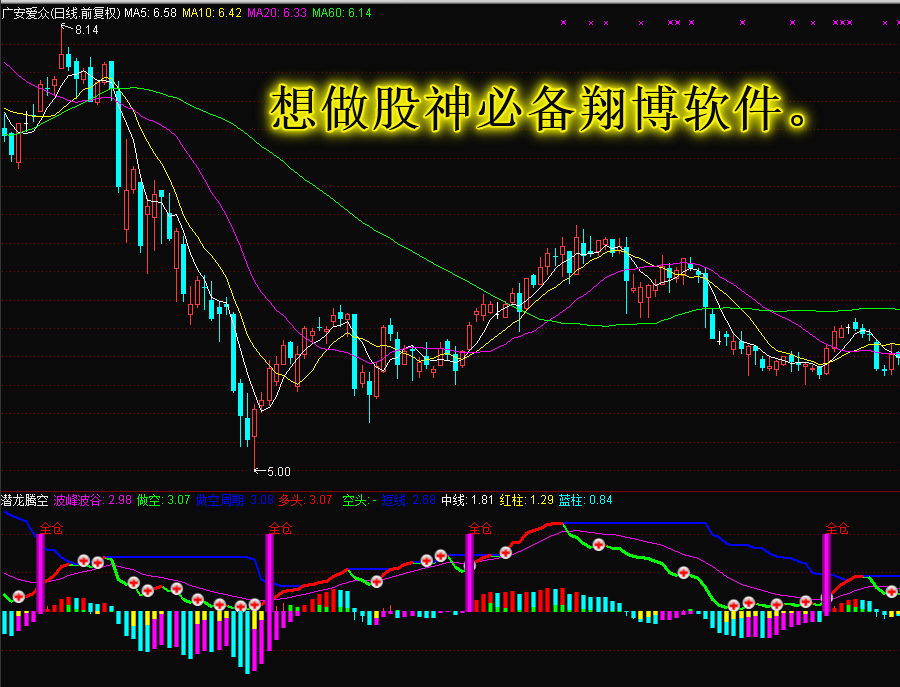Select the MA60: 6.14 indicator label
Screen dimensions: 900x687
click(x=342, y=13)
